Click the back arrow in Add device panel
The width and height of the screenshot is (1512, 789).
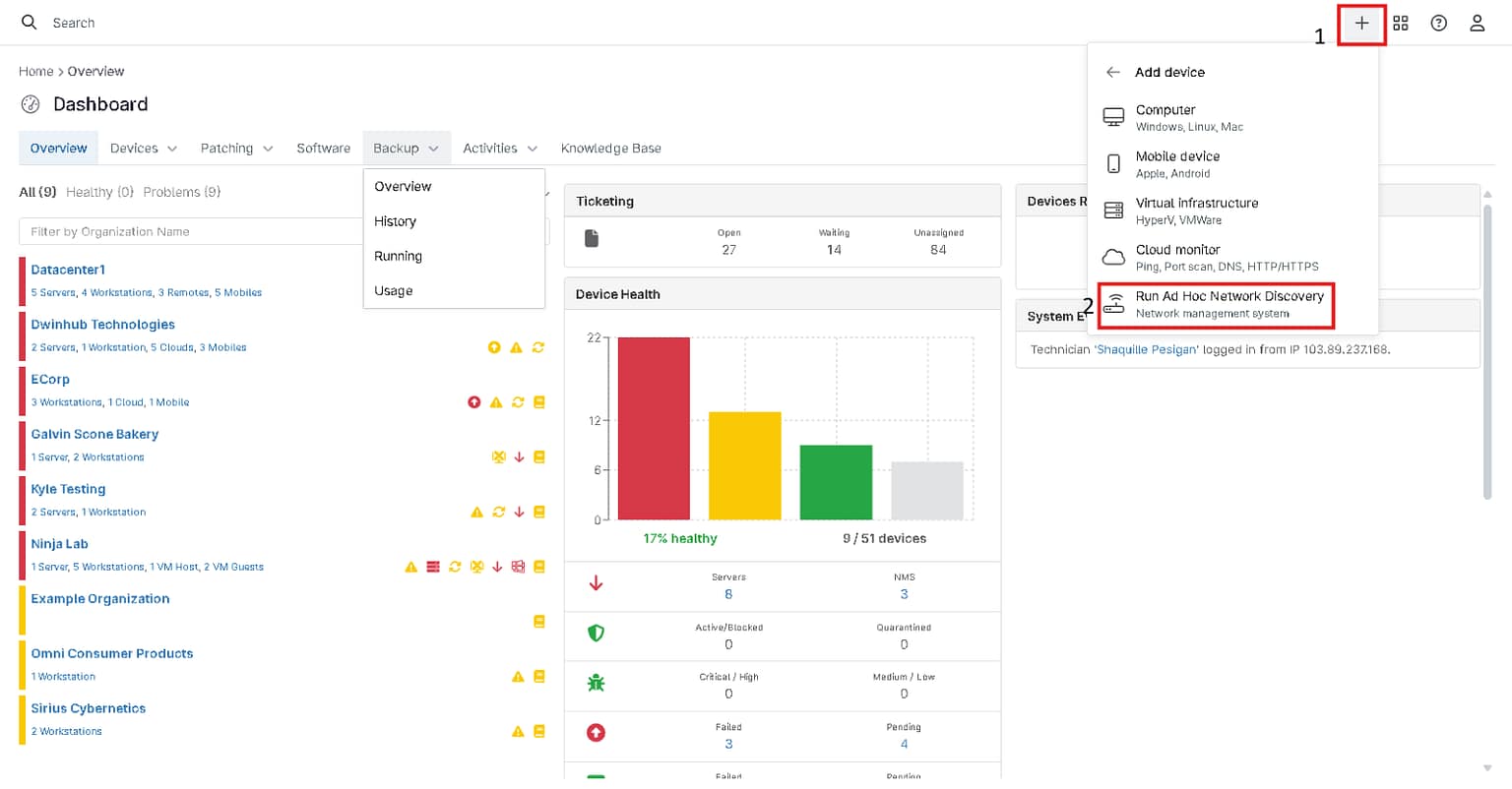click(x=1113, y=71)
